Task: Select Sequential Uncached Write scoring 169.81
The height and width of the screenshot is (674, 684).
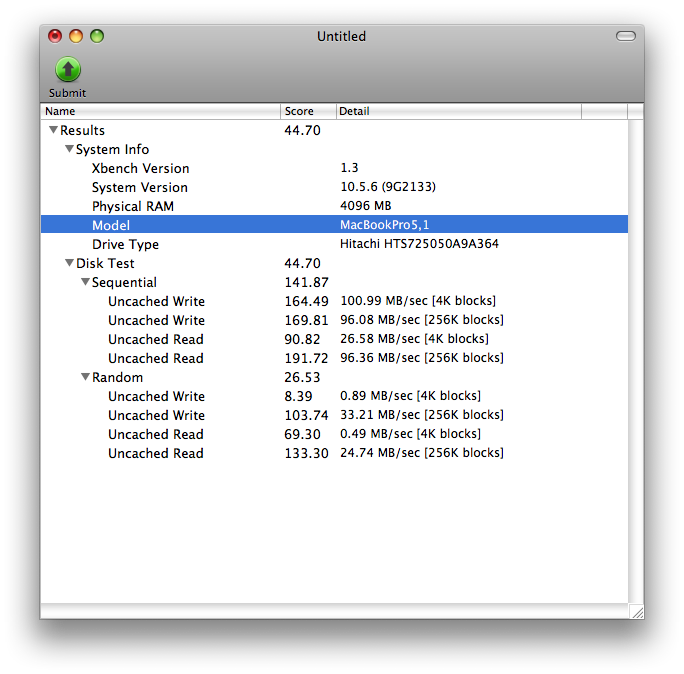Action: 335,320
